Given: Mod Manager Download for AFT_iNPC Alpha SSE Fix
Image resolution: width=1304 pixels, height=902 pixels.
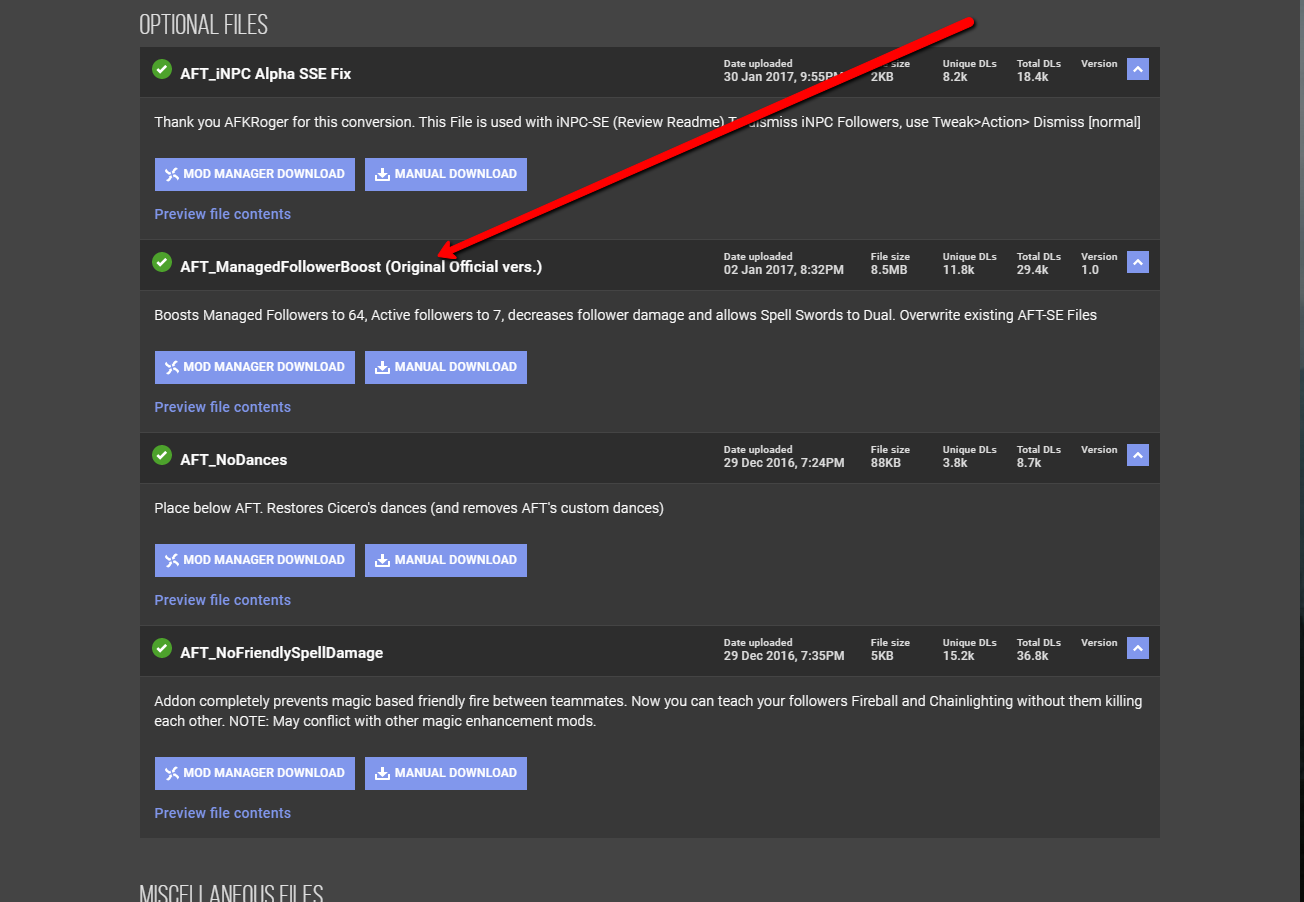Looking at the screenshot, I should pyautogui.click(x=254, y=174).
